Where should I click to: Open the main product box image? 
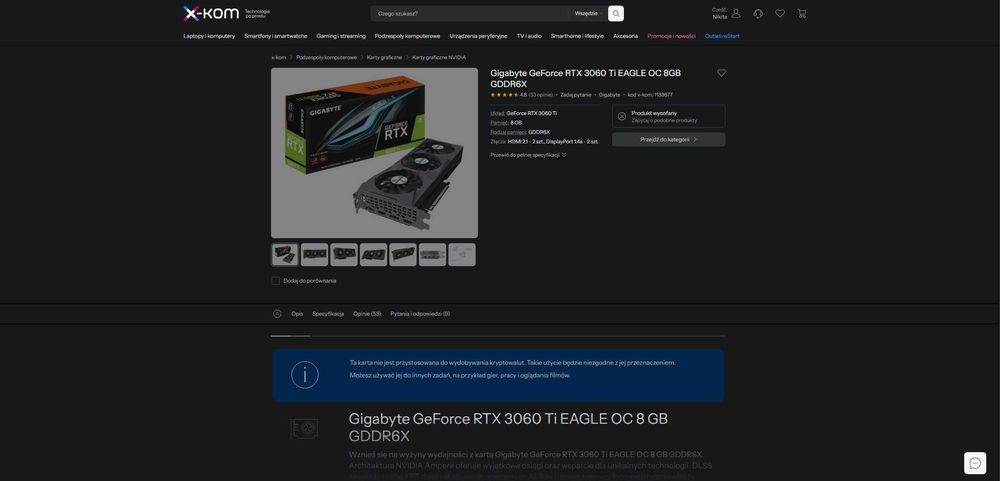tap(374, 153)
